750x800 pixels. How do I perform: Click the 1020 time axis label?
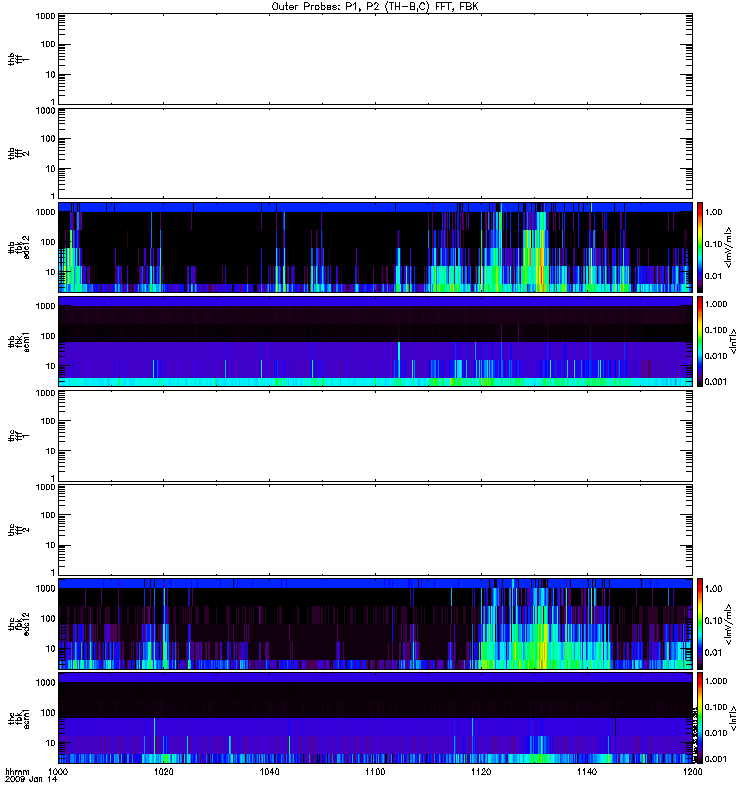[x=164, y=772]
